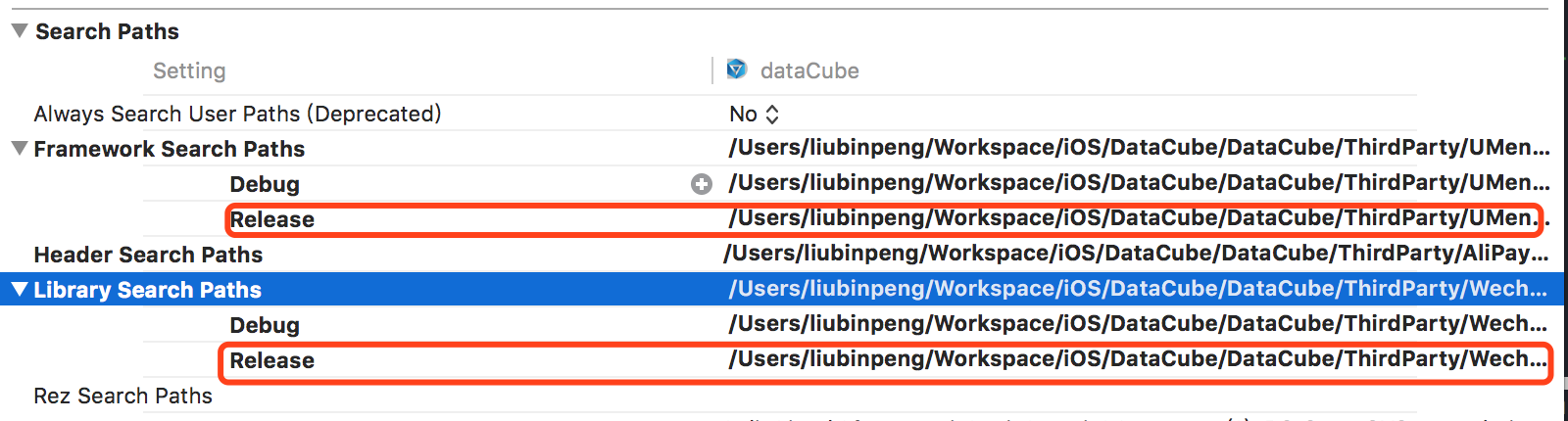Click the plus icon beside Debug
This screenshot has width=1568, height=421.
pyautogui.click(x=702, y=184)
